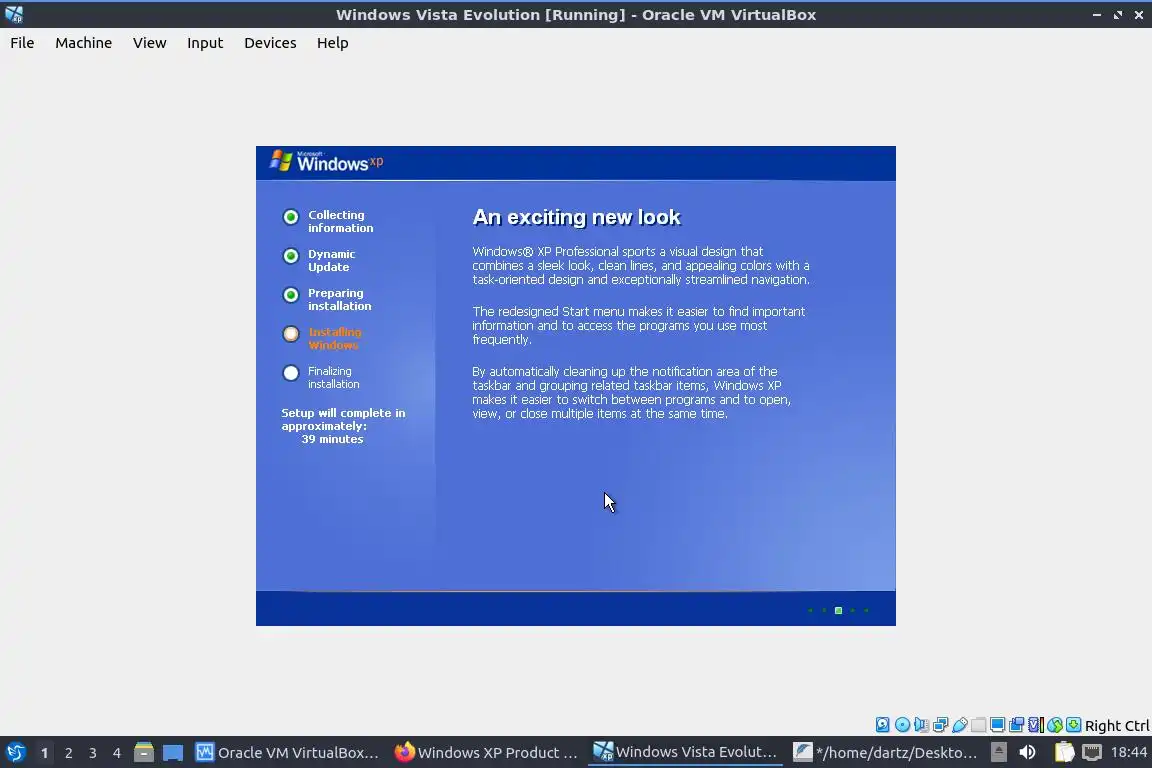Click the "Setup will complete in approximately:" text
1152x768 pixels.
[343, 420]
